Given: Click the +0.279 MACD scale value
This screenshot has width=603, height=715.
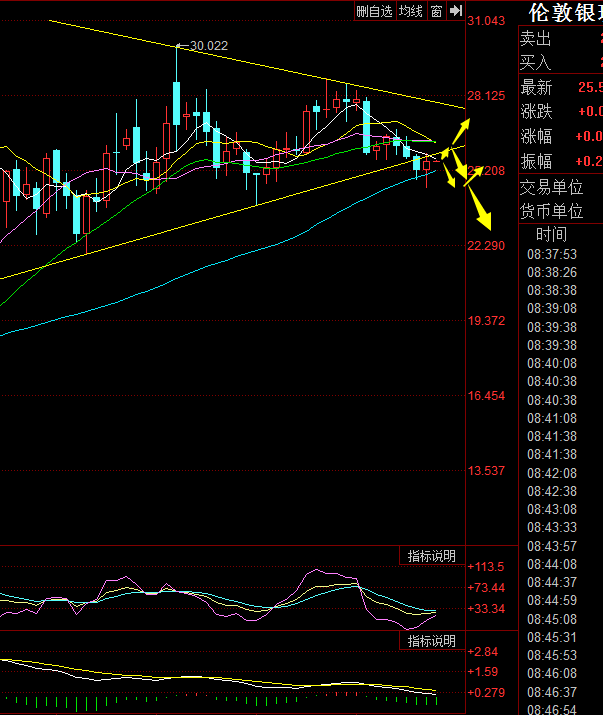Looking at the screenshot, I should (x=486, y=693).
